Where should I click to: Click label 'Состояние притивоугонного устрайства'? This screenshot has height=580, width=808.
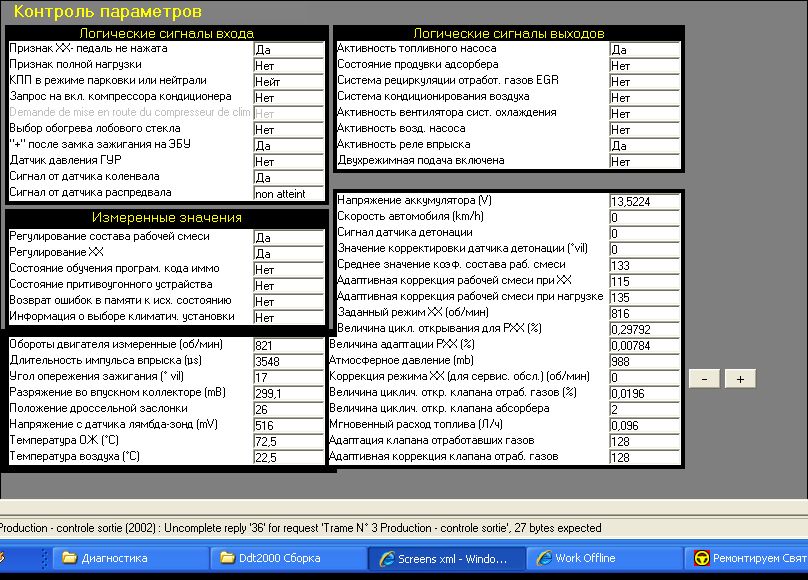[111, 284]
